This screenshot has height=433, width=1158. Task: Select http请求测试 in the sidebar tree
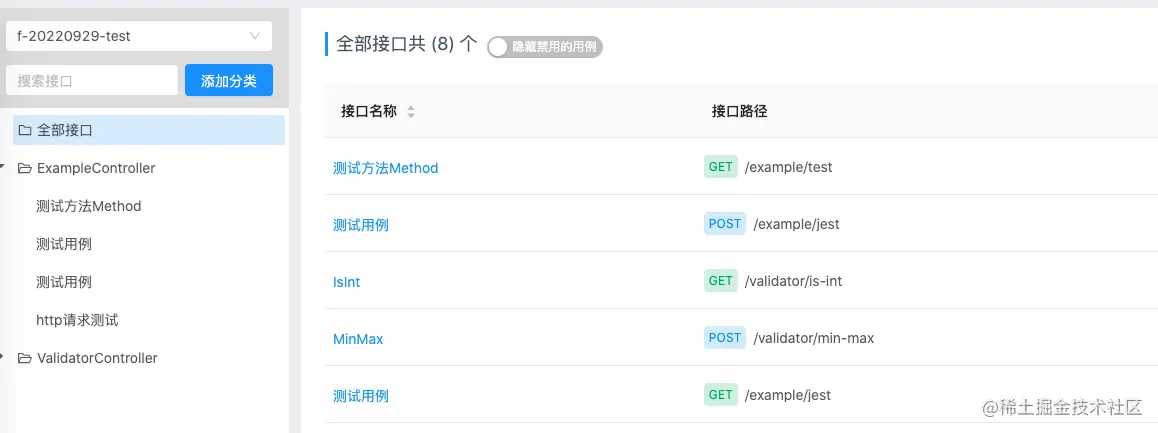[x=77, y=320]
